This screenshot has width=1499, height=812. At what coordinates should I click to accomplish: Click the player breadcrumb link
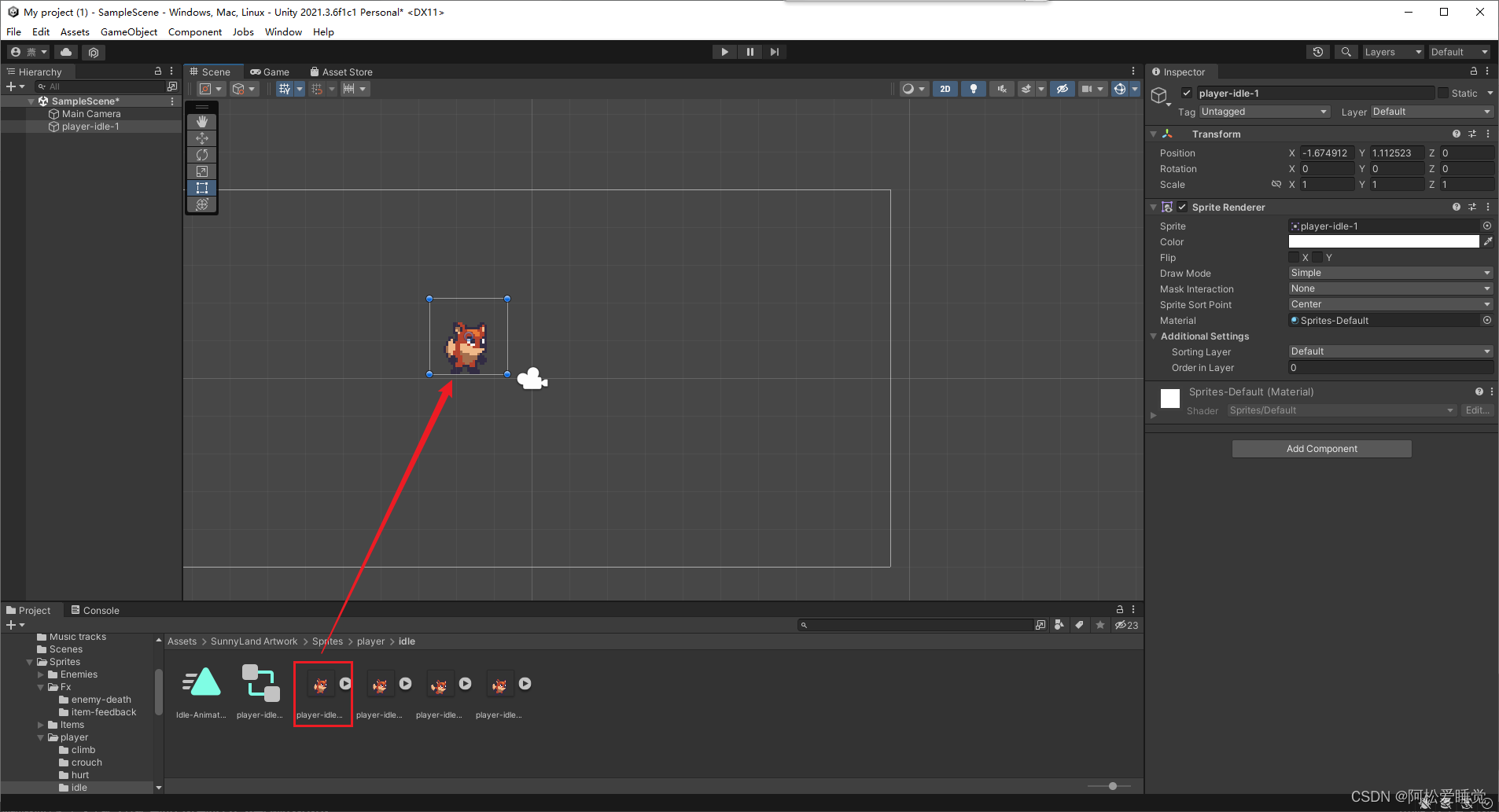pos(370,642)
